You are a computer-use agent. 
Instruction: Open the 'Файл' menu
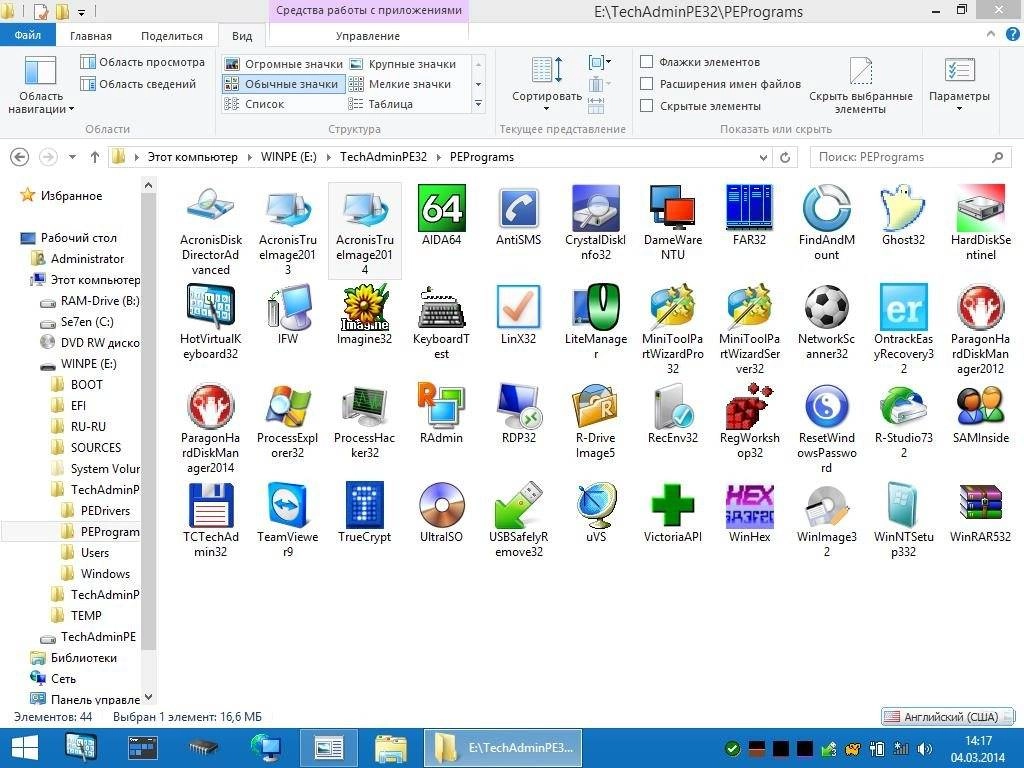[28, 34]
